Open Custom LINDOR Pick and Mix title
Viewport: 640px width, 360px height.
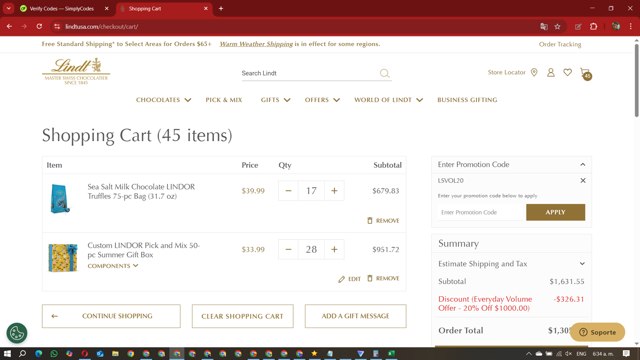tap(143, 250)
